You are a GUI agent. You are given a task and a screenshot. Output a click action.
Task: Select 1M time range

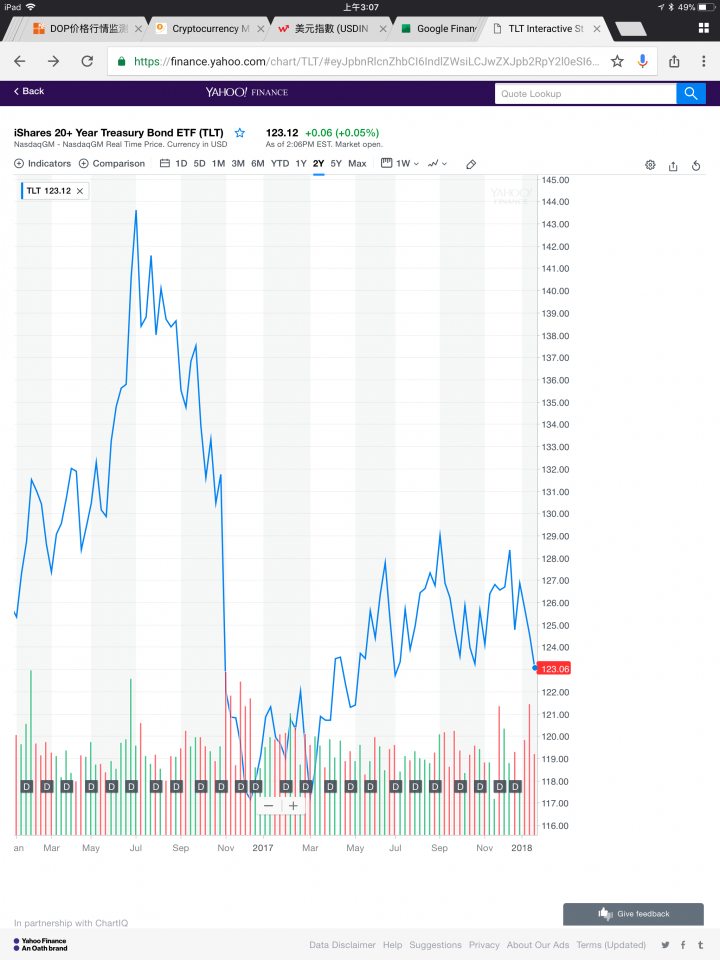click(x=219, y=163)
